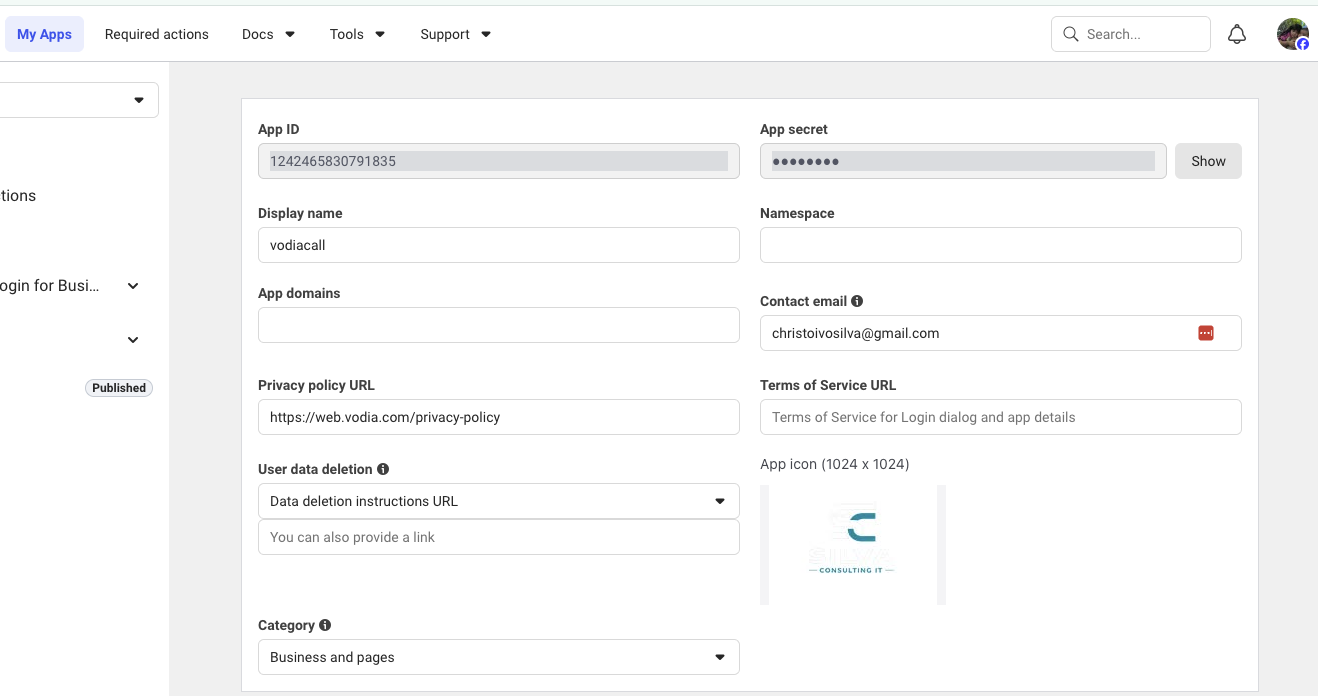Click the Contact email info icon
Screen dimensions: 1318x696
point(857,301)
